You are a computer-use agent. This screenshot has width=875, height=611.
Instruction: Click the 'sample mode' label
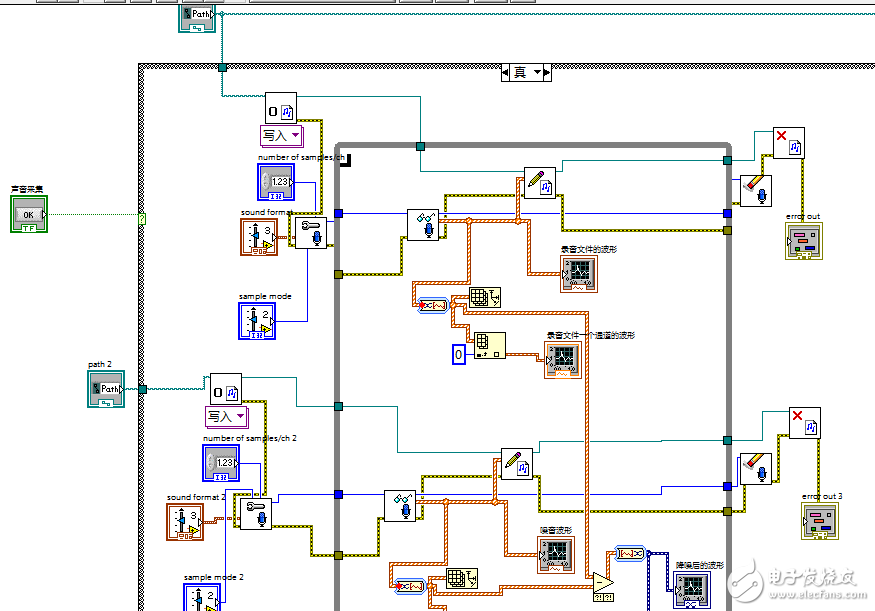click(265, 296)
